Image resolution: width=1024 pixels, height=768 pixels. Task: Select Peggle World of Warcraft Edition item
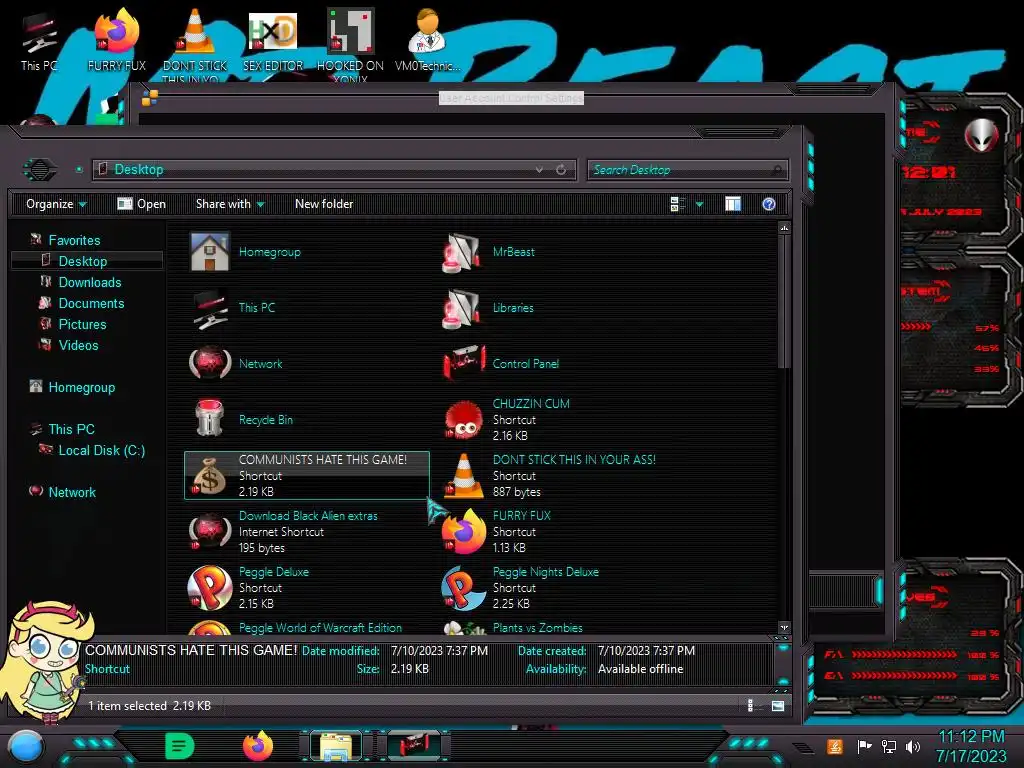[x=308, y=627]
